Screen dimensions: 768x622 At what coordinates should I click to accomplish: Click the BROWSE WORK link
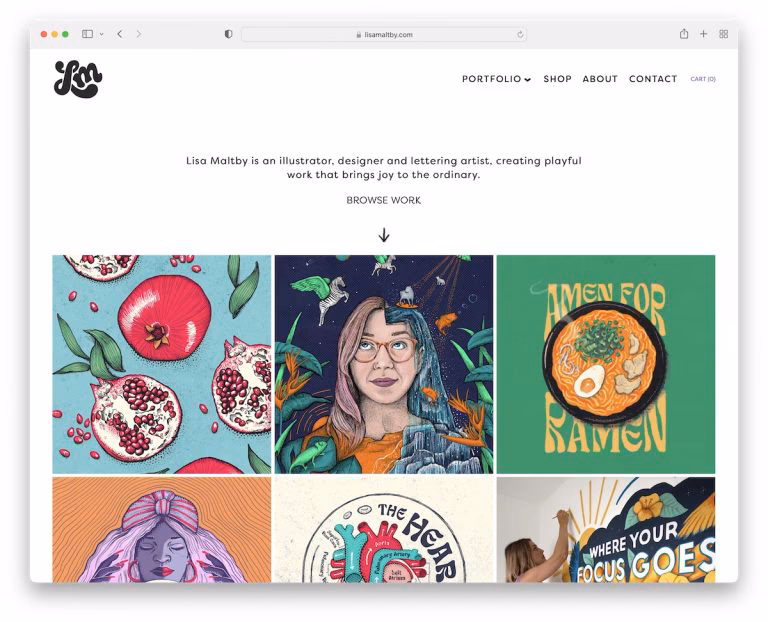pos(384,200)
